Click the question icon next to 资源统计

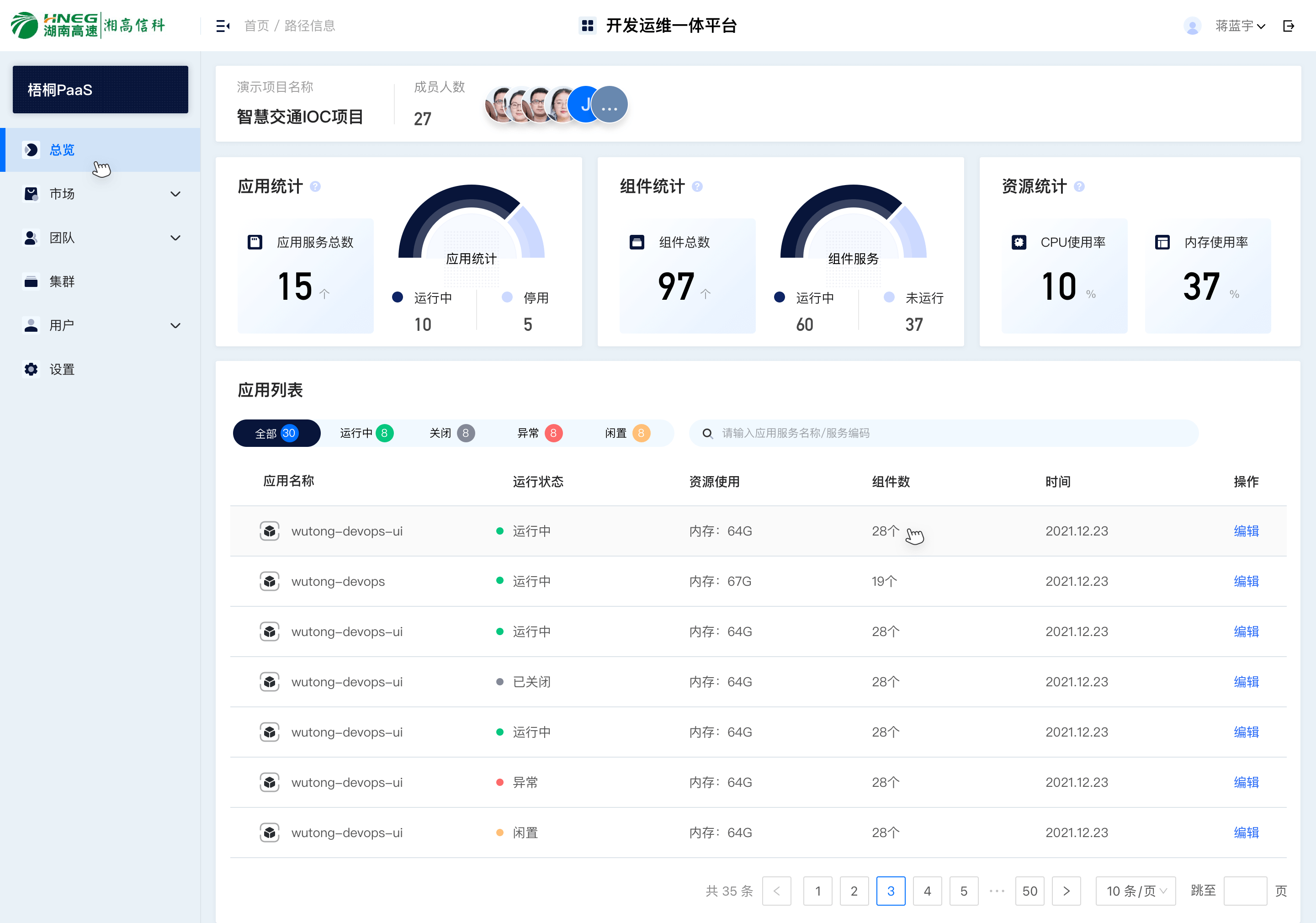(x=1079, y=186)
